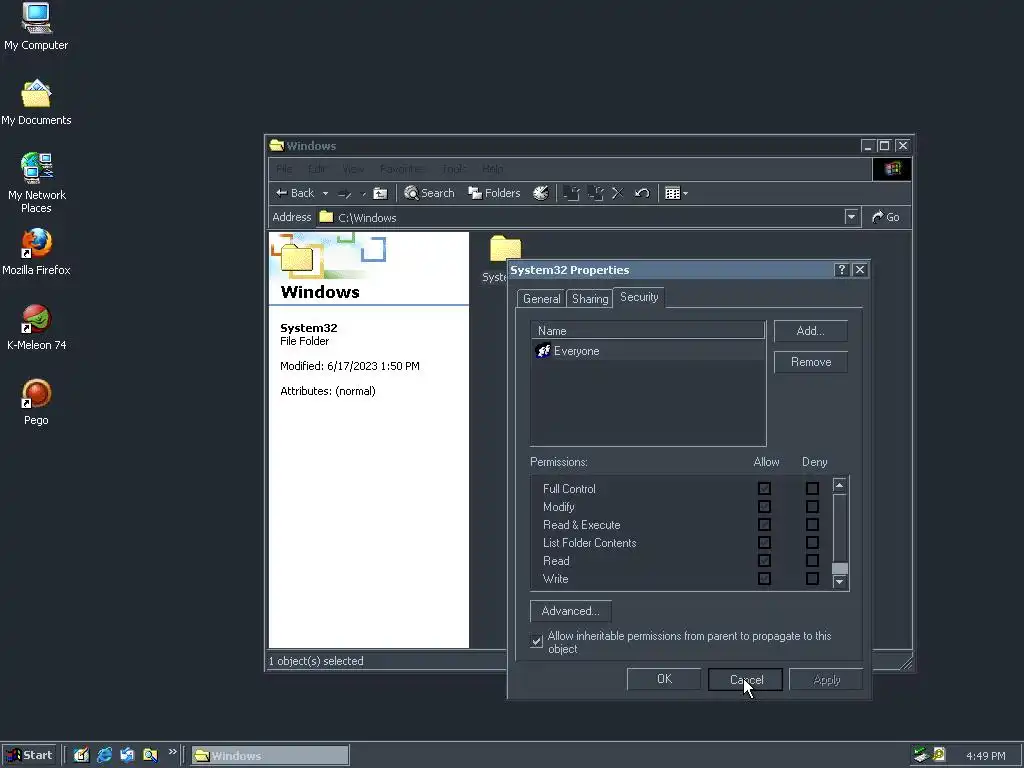Viewport: 1024px width, 768px height.
Task: Uncheck Allow inheritable permissions checkbox
Action: point(536,641)
